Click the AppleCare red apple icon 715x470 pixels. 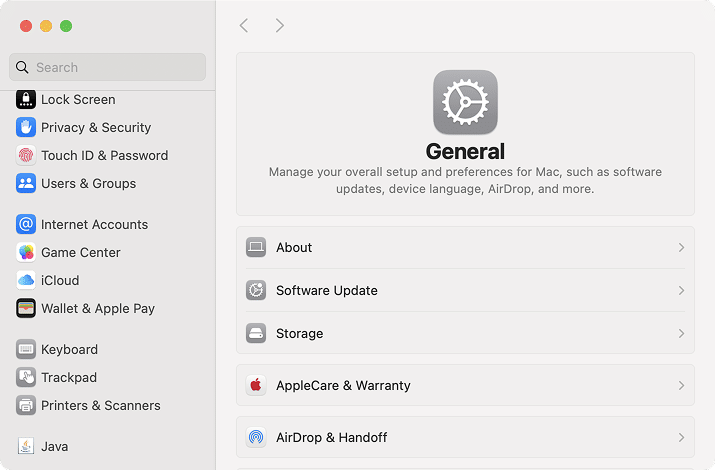tap(256, 385)
